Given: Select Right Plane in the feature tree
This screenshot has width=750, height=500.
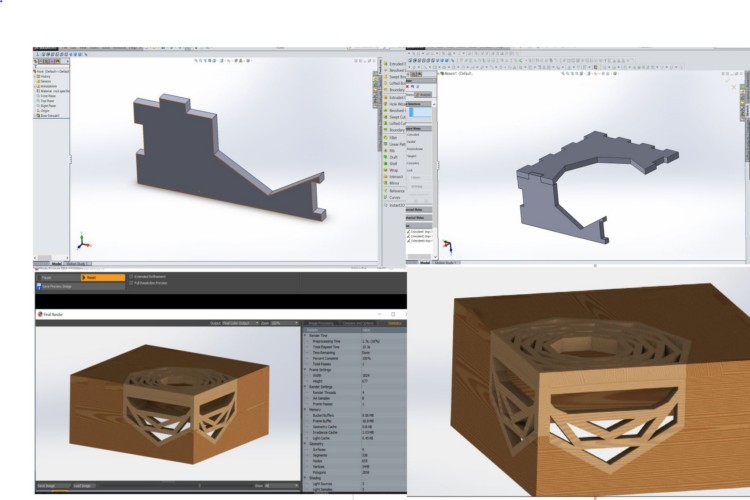Looking at the screenshot, I should [x=46, y=106].
